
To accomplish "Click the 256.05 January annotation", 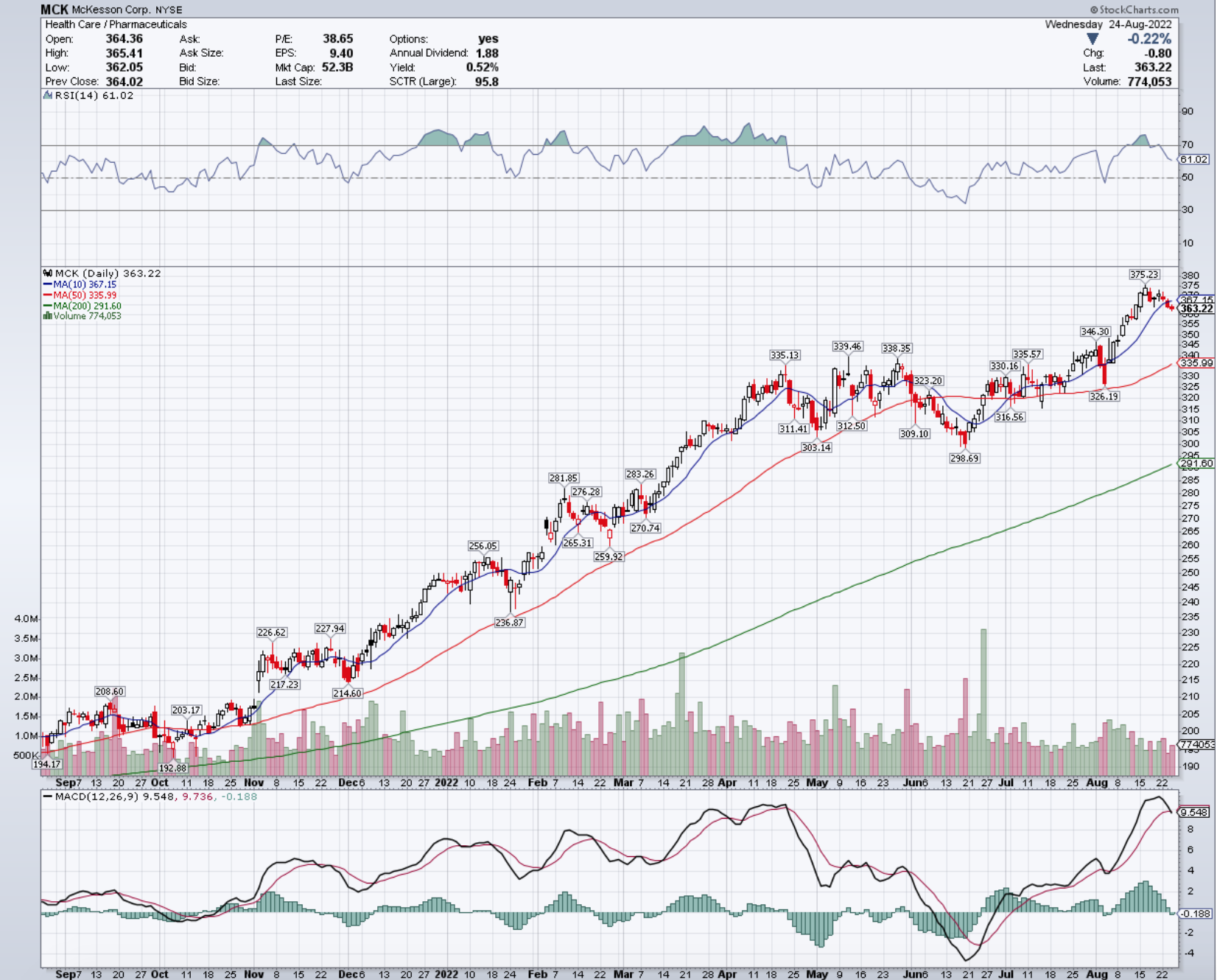I will tap(483, 546).
